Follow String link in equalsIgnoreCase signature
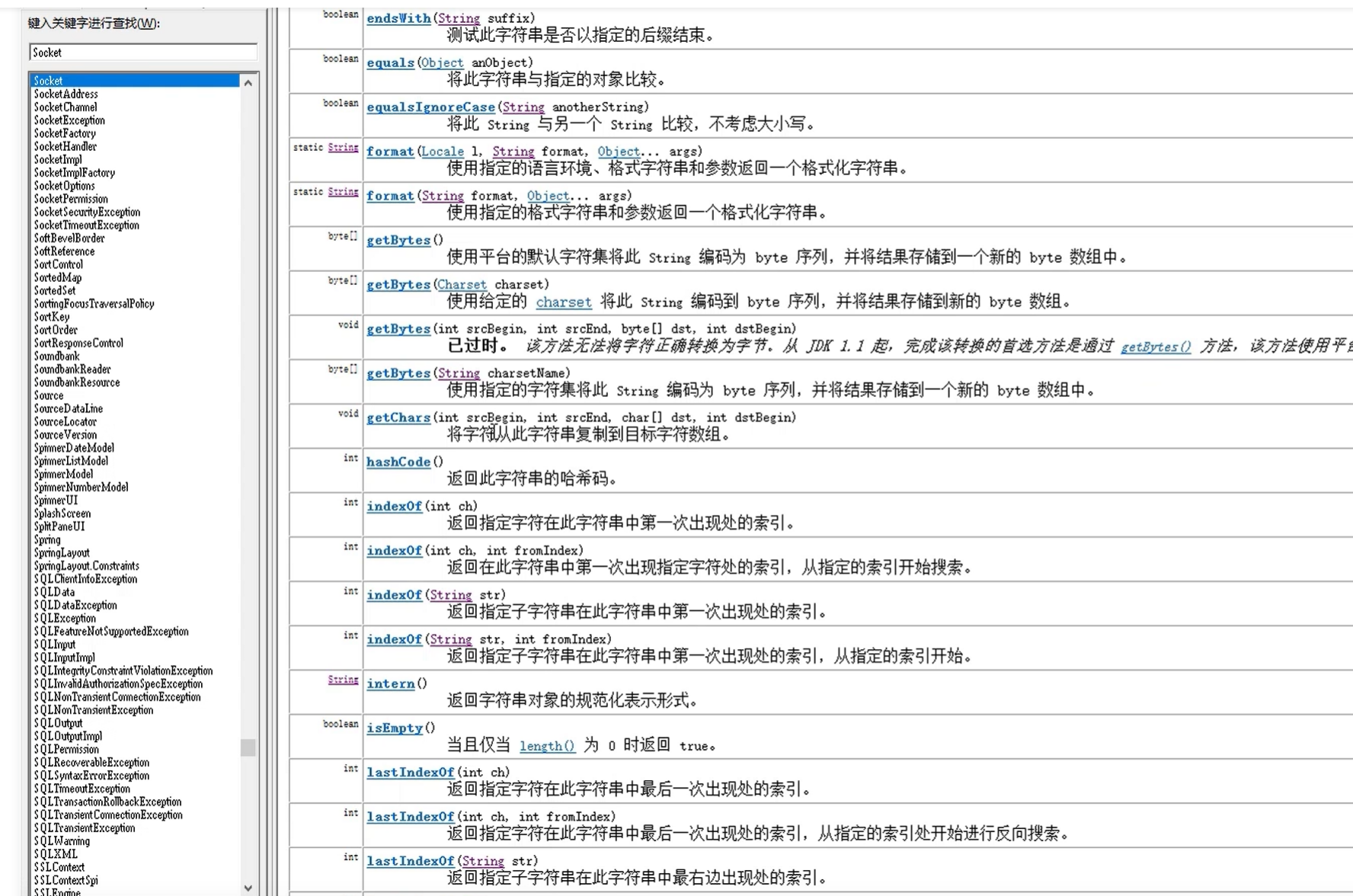Screen dimensions: 1353x896 point(523,107)
